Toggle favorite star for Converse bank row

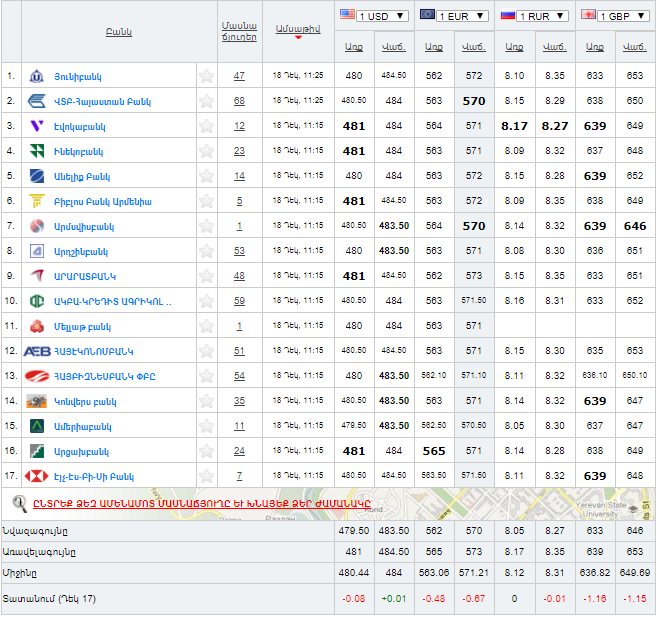(x=206, y=401)
